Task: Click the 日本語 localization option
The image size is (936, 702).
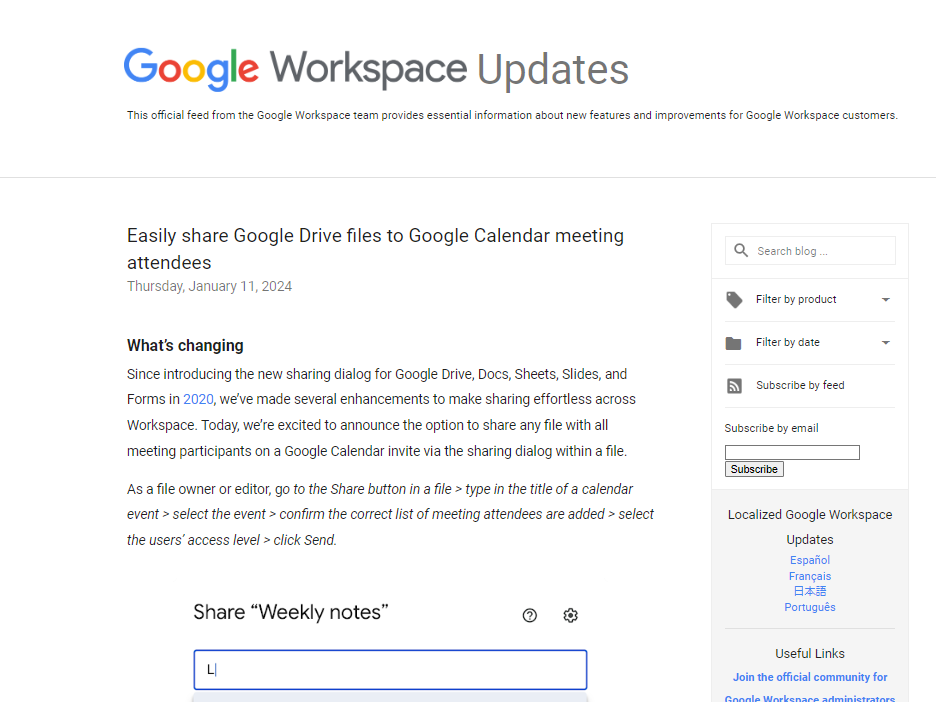Action: pyautogui.click(x=809, y=591)
